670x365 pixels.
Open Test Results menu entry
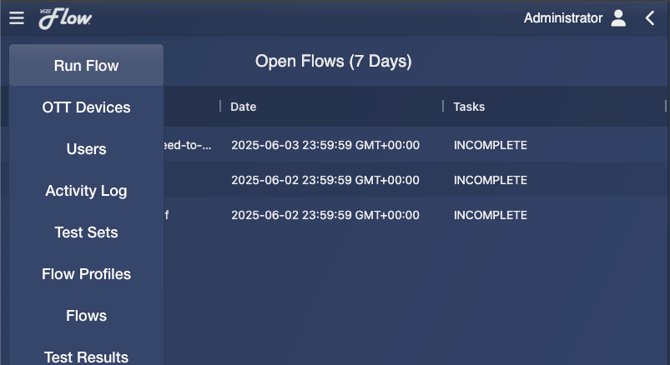(86, 356)
